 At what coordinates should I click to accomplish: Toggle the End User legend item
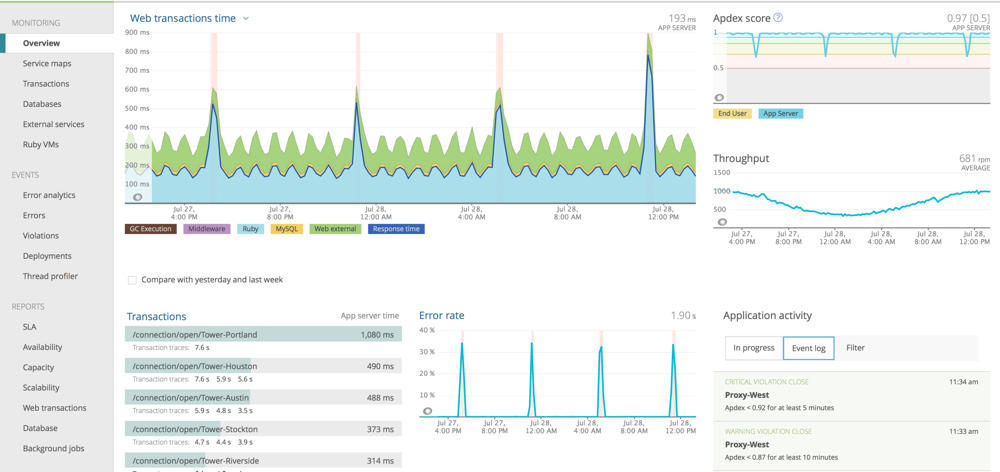732,114
